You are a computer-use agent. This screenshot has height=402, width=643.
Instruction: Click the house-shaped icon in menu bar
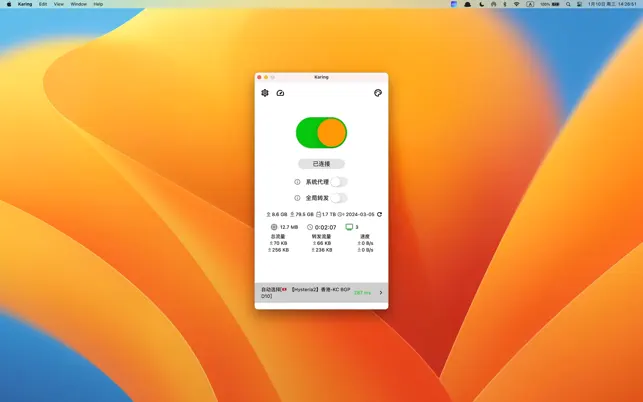coord(493,4)
